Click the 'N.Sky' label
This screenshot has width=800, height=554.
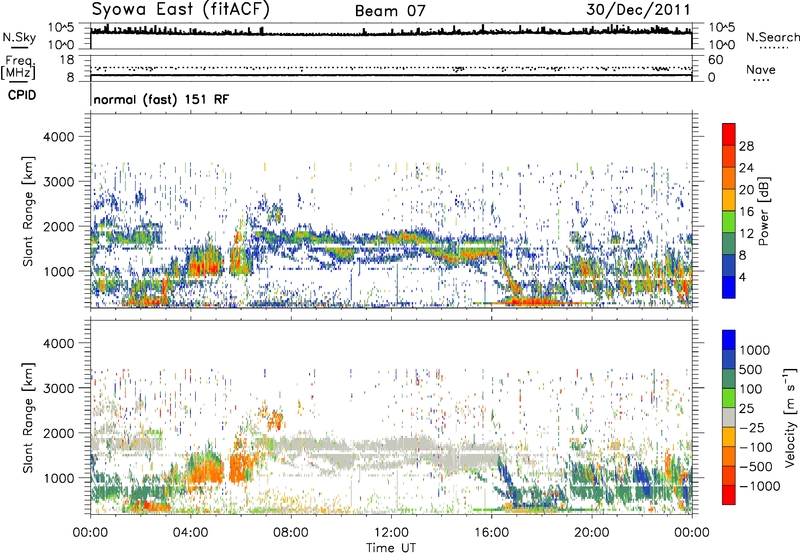[x=19, y=37]
